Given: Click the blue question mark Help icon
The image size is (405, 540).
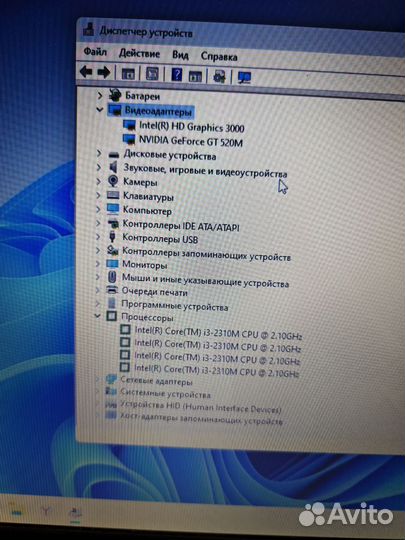Looking at the screenshot, I should [x=176, y=74].
